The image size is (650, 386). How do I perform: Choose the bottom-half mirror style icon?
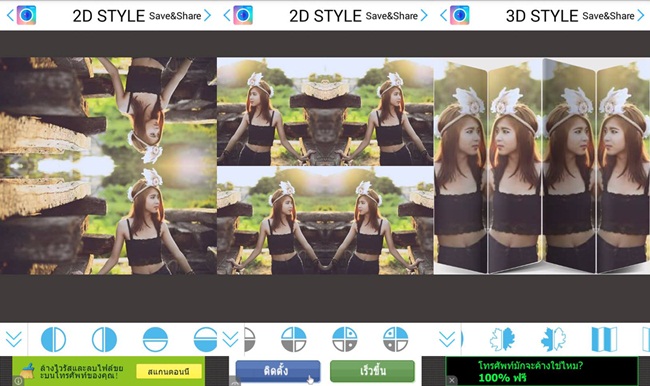tap(205, 339)
